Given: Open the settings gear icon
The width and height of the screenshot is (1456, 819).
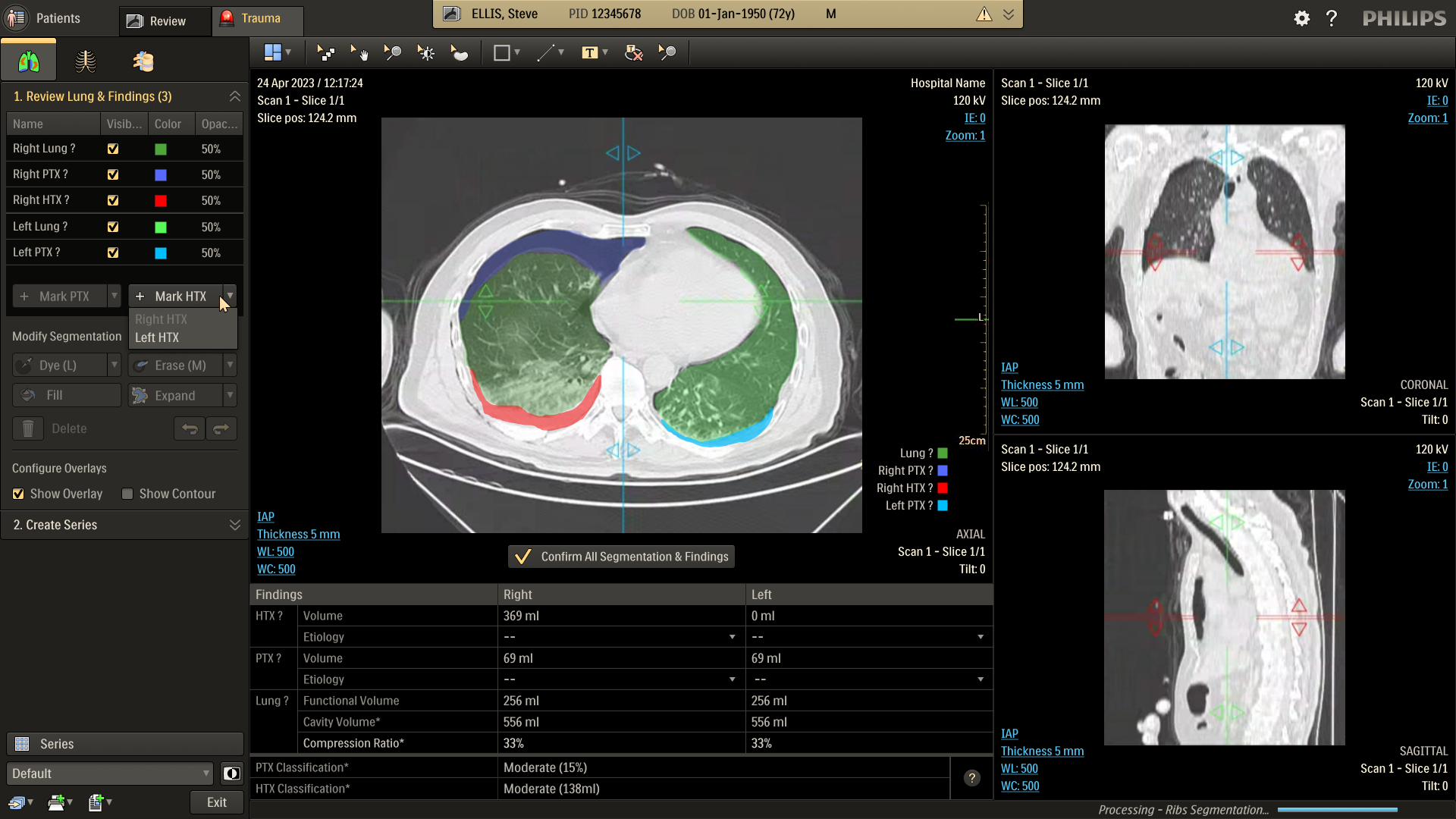Looking at the screenshot, I should [x=1301, y=18].
